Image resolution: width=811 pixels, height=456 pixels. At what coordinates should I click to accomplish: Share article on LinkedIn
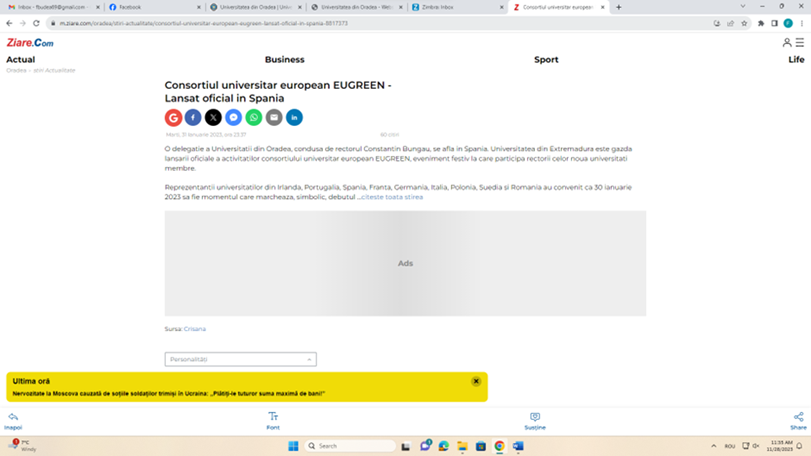click(x=294, y=118)
